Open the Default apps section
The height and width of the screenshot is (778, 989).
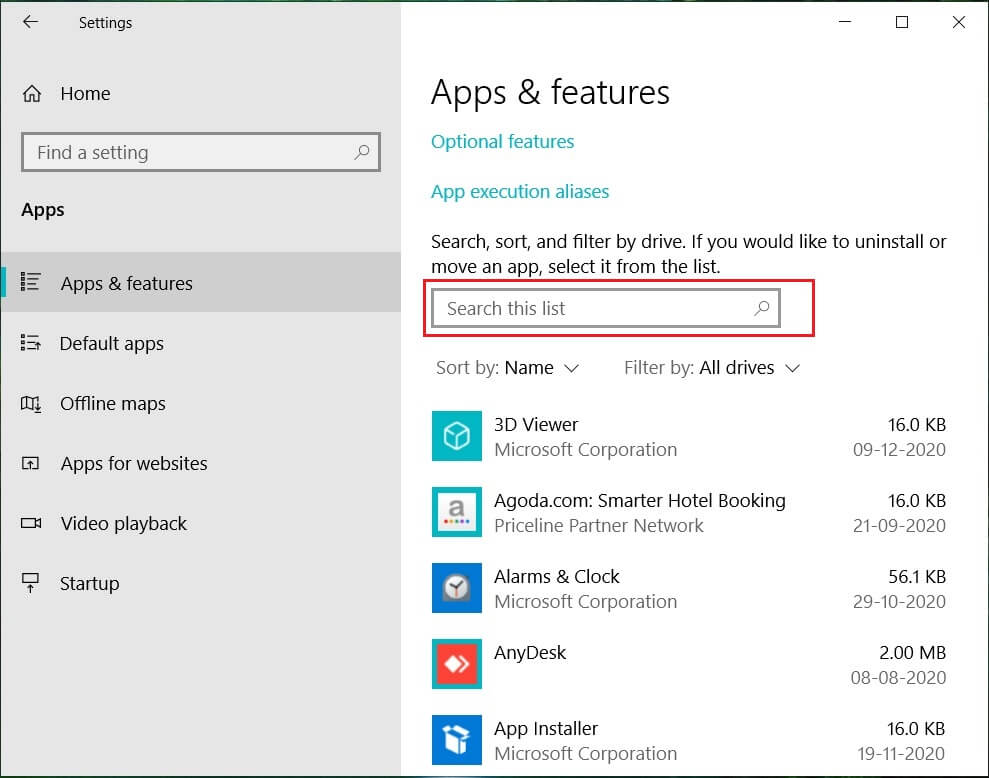point(111,344)
